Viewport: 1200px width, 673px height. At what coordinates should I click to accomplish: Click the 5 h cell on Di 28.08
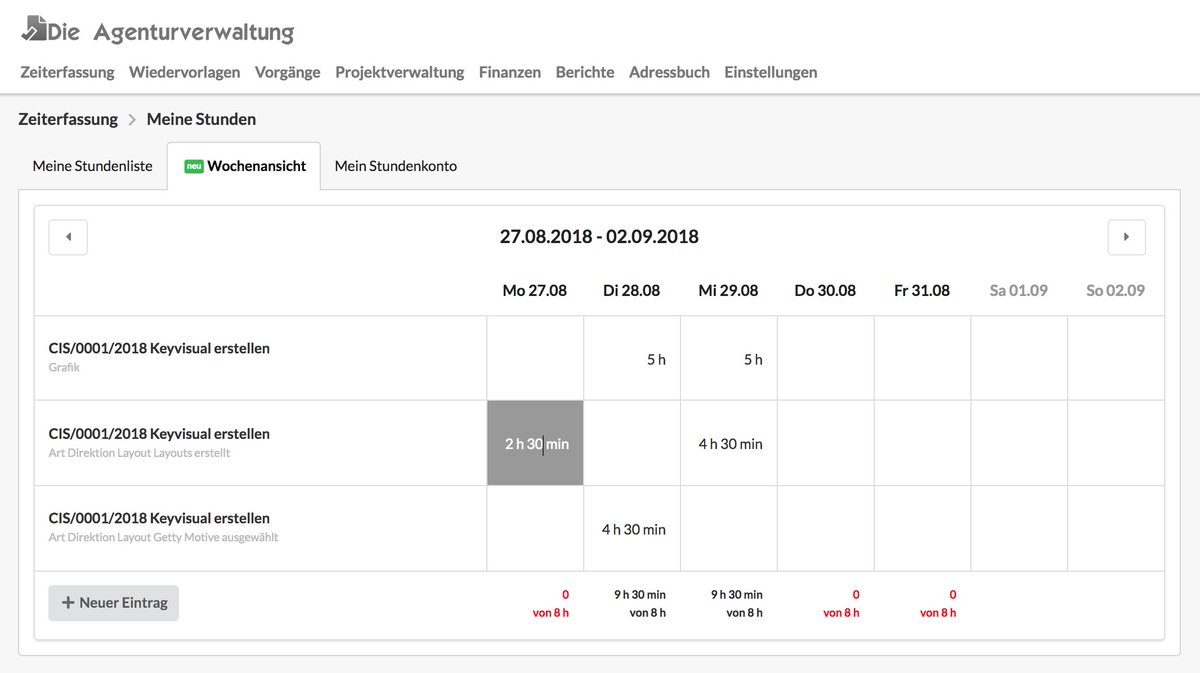coord(632,359)
